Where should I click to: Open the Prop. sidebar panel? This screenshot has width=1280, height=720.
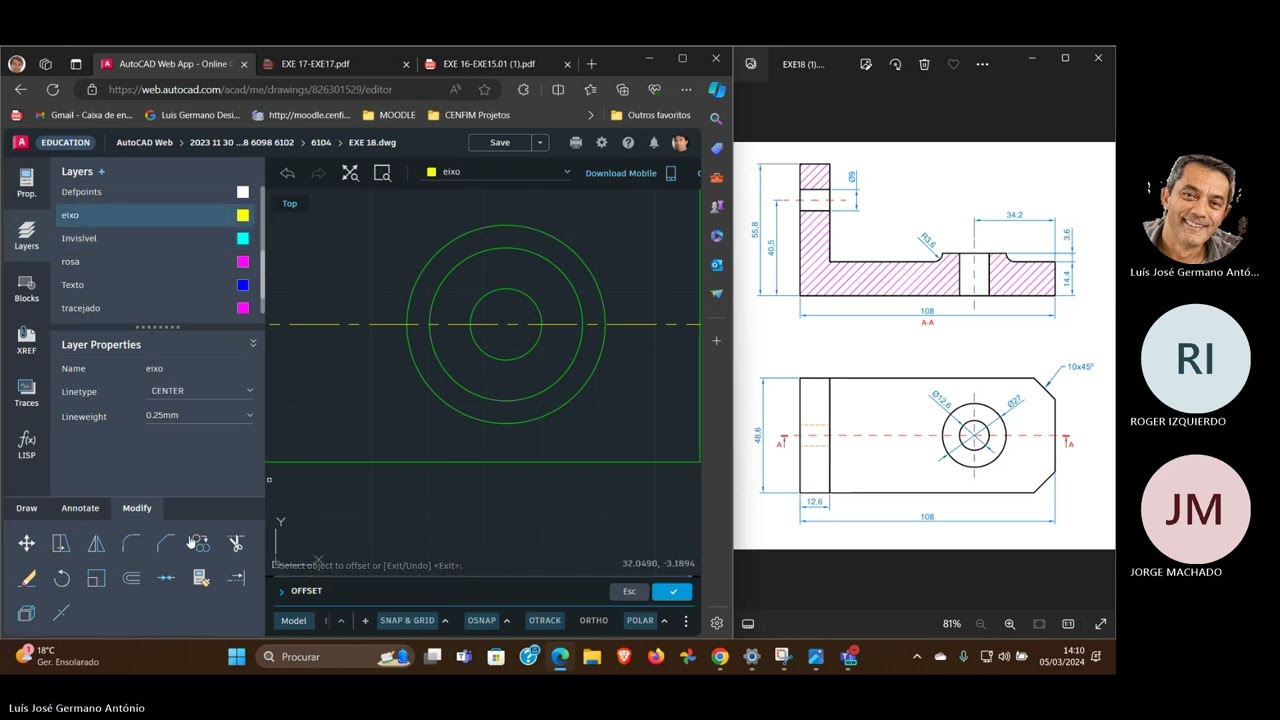(27, 182)
